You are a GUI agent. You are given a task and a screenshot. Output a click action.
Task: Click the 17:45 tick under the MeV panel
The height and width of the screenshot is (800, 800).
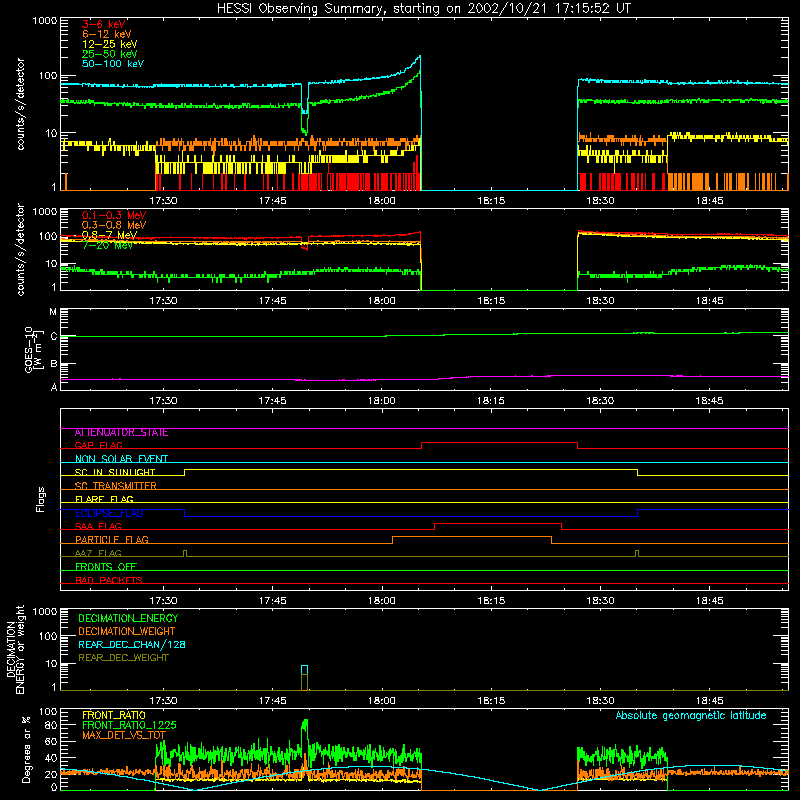point(272,301)
